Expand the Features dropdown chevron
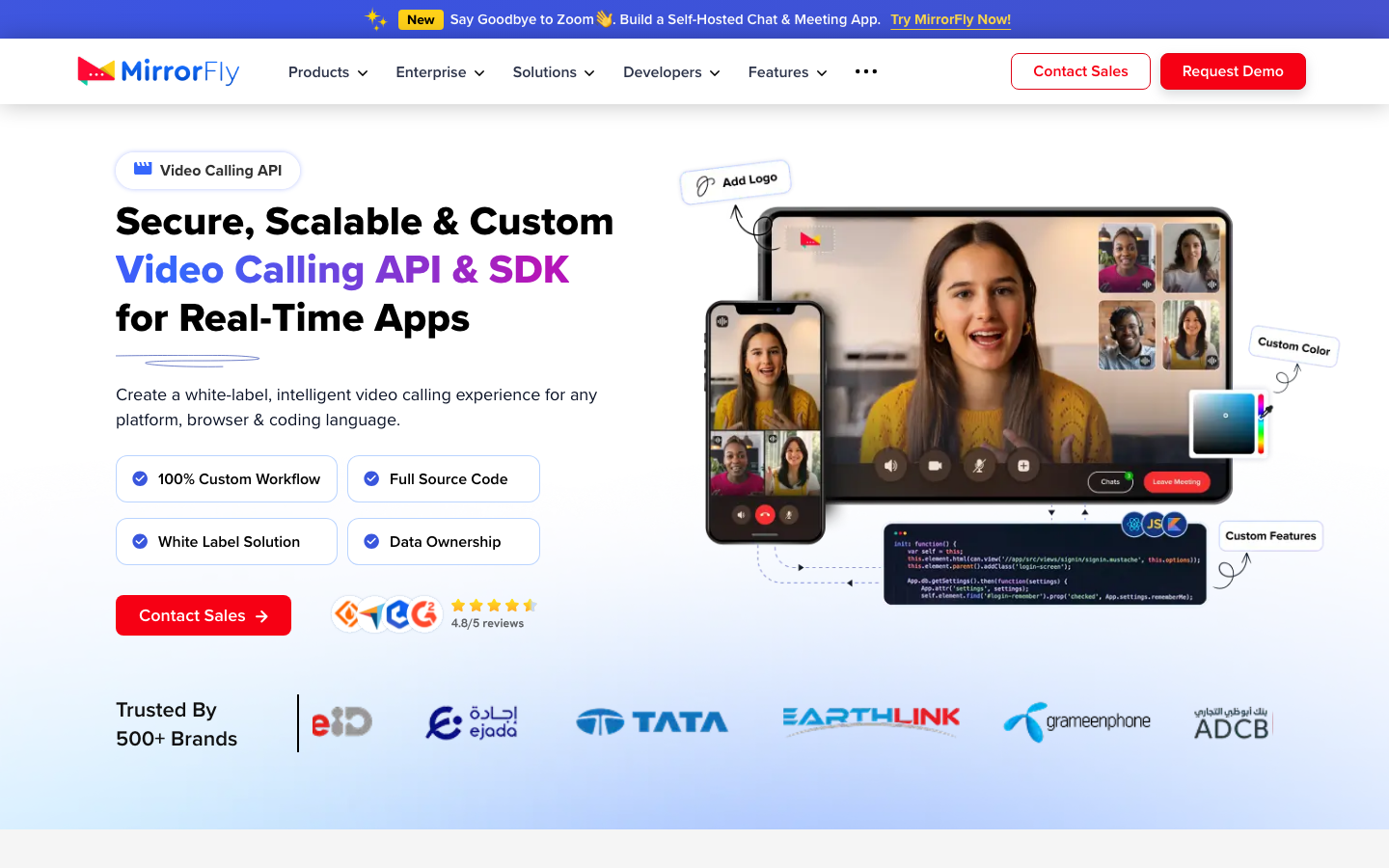Viewport: 1389px width, 868px height. (822, 73)
